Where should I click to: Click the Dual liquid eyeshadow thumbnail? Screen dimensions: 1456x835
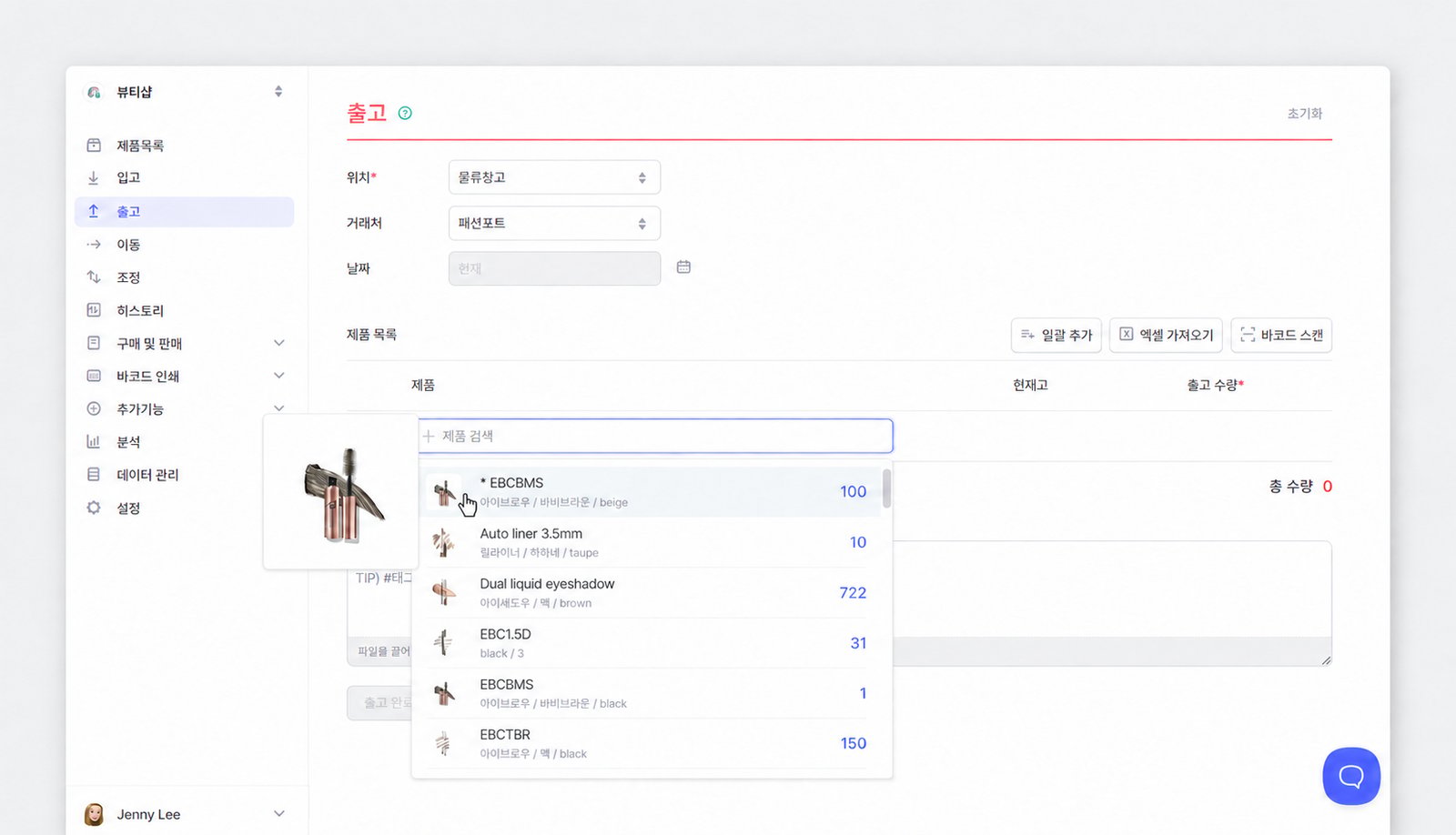(443, 593)
